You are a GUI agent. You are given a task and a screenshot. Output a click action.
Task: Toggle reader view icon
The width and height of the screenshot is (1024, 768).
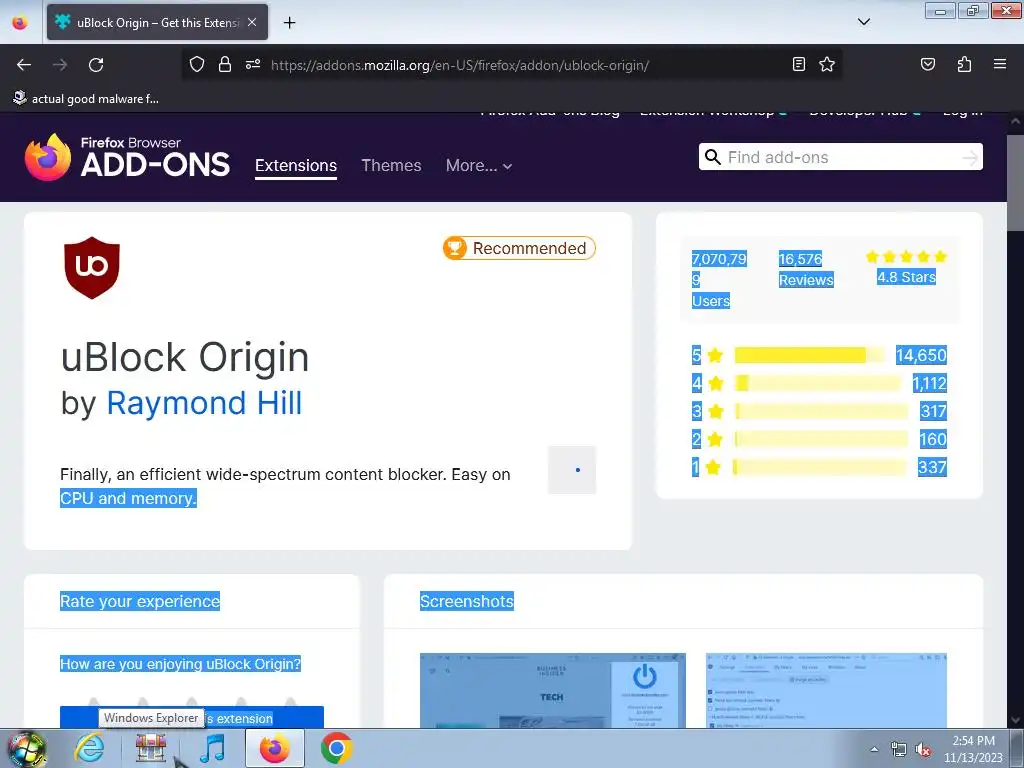pyautogui.click(x=799, y=64)
